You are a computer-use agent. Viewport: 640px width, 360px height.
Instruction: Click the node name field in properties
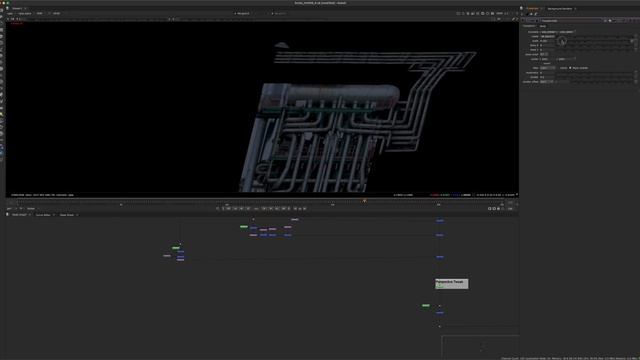(571, 20)
